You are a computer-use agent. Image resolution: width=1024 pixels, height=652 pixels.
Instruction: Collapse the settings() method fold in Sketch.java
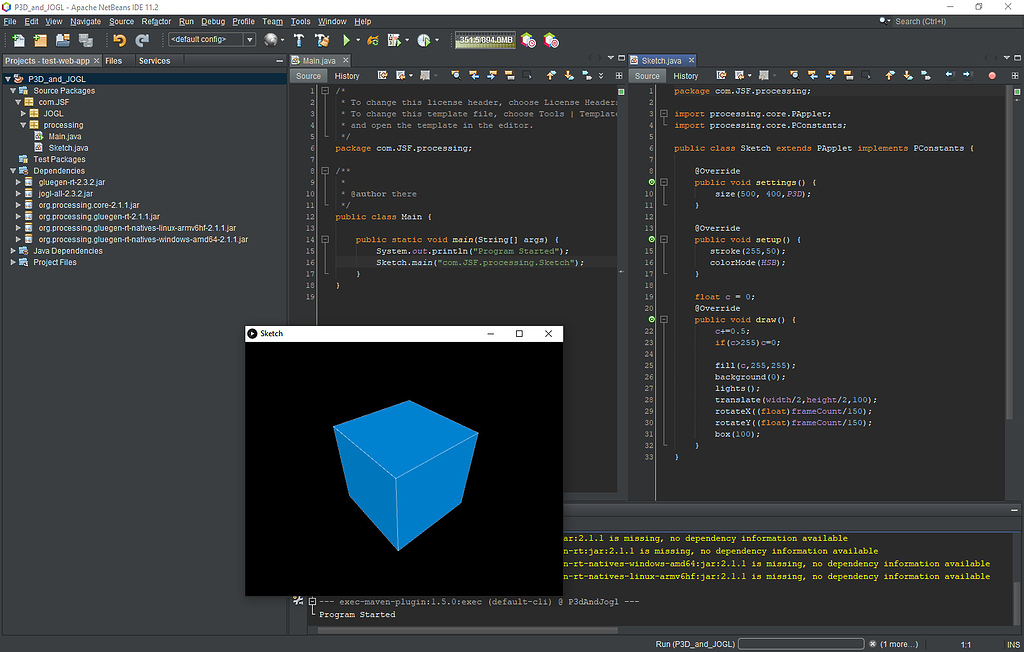(x=664, y=182)
